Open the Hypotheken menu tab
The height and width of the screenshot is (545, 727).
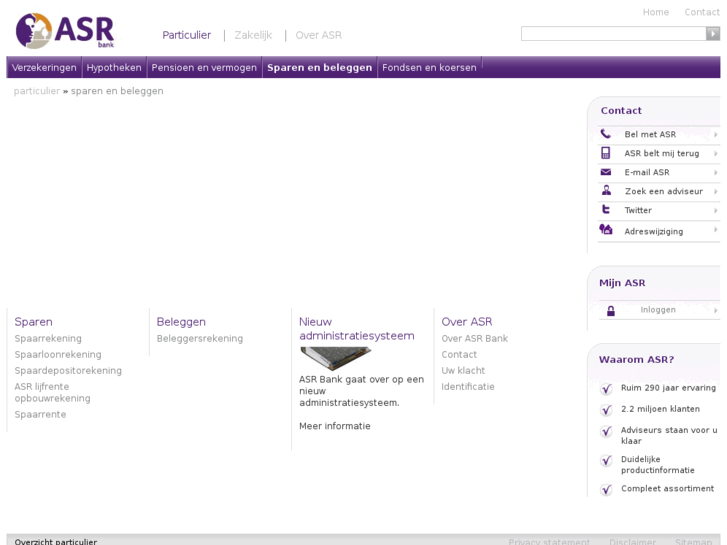[114, 68]
